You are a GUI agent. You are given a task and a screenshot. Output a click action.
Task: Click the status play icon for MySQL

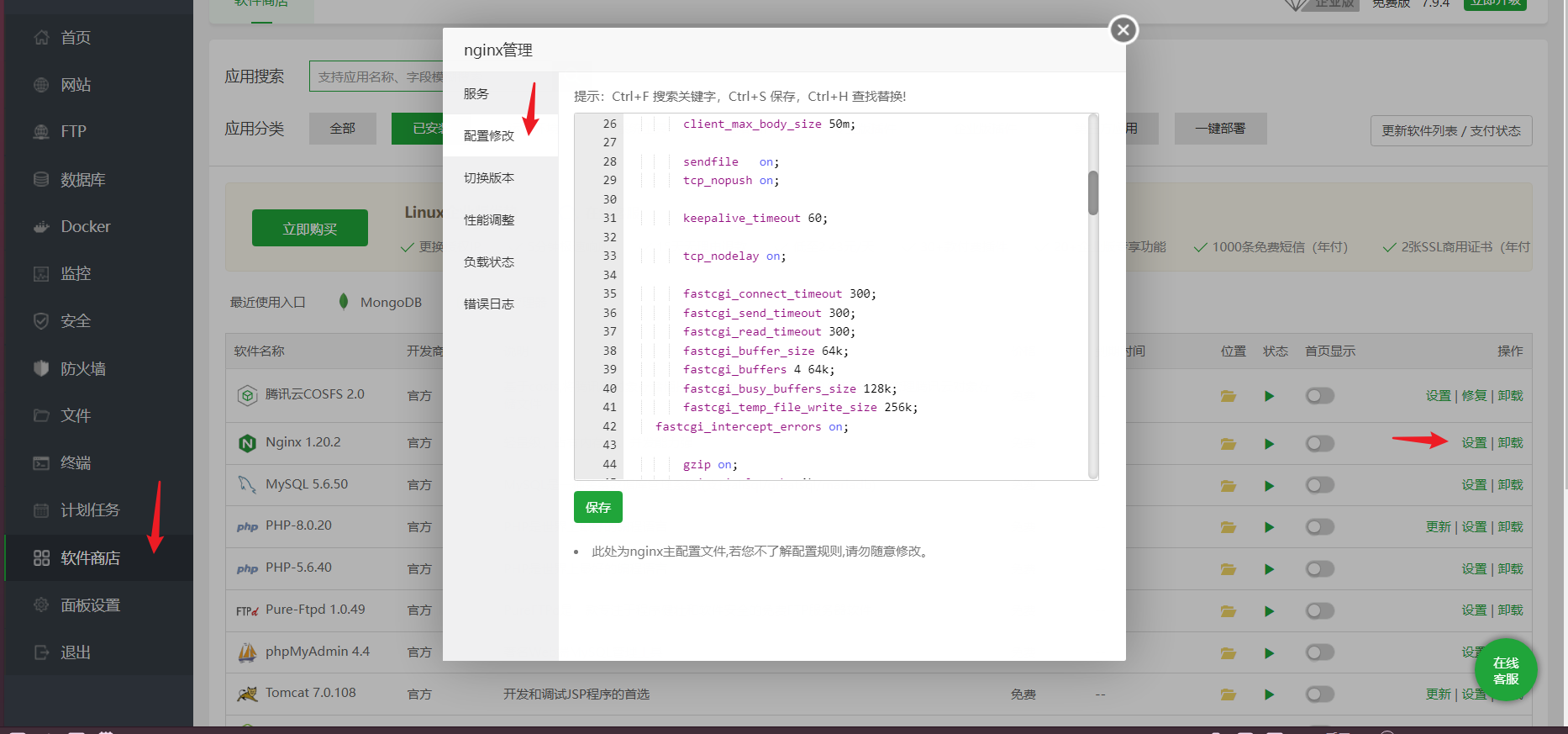(x=1269, y=486)
